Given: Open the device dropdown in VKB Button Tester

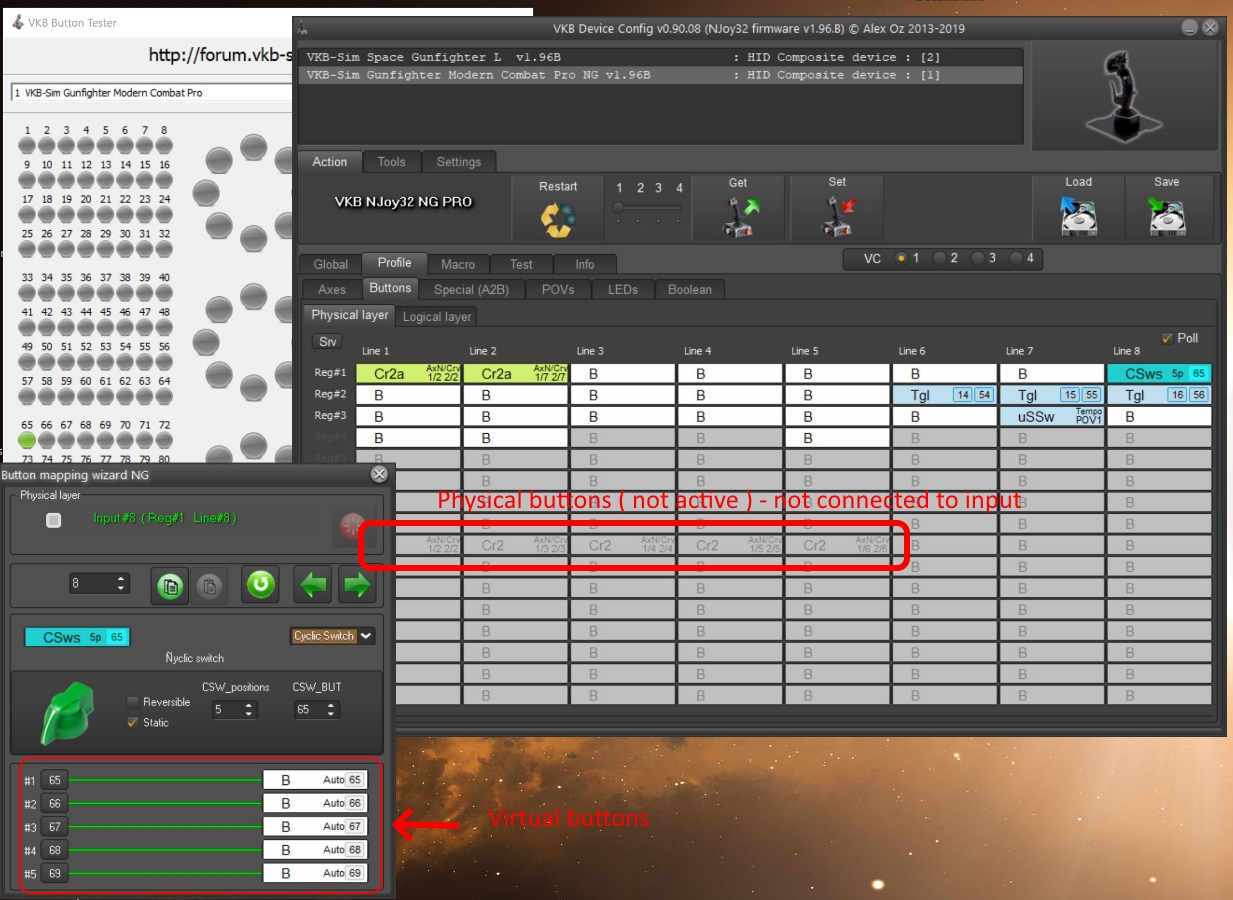Looking at the screenshot, I should [150, 93].
